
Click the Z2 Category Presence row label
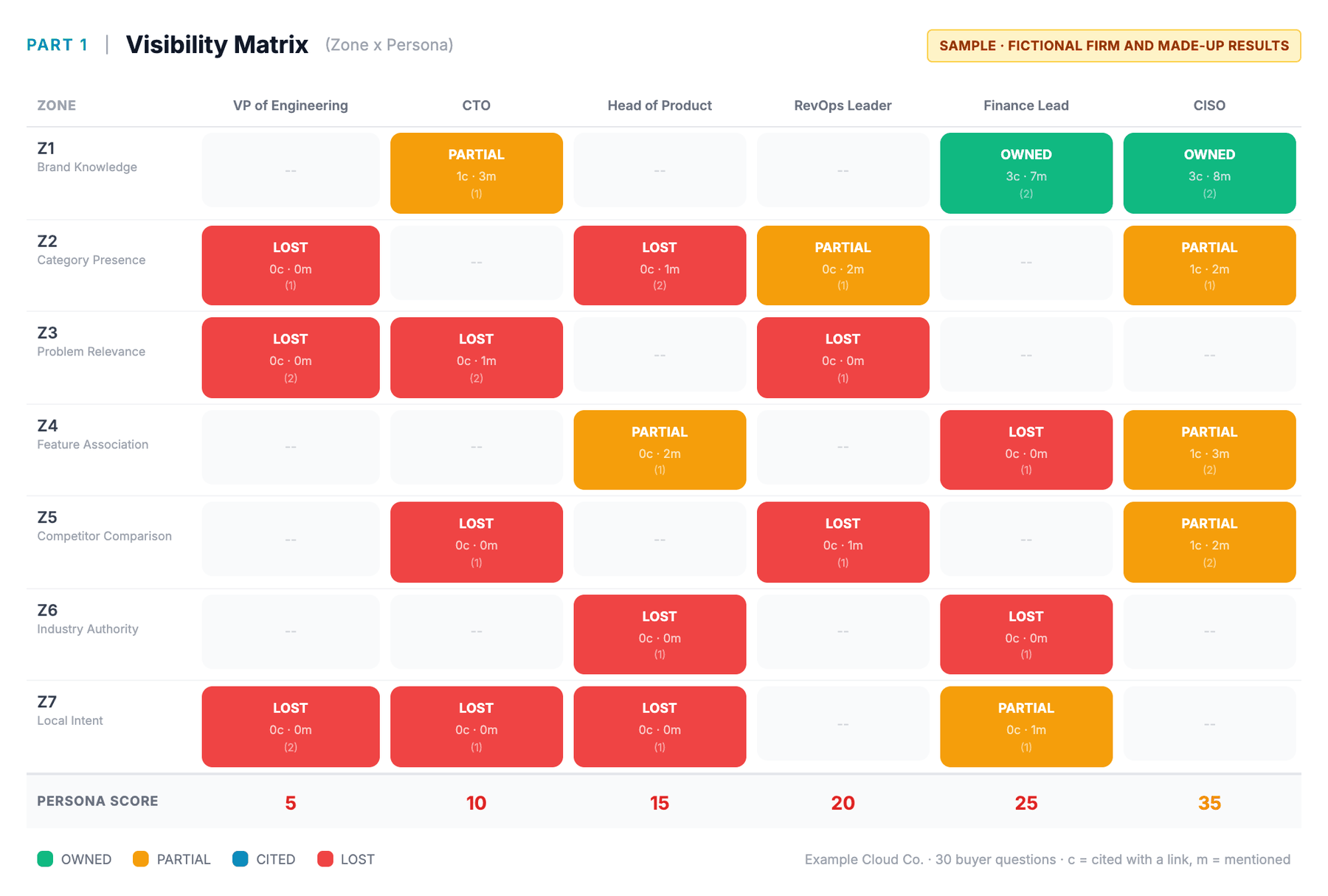click(x=91, y=250)
